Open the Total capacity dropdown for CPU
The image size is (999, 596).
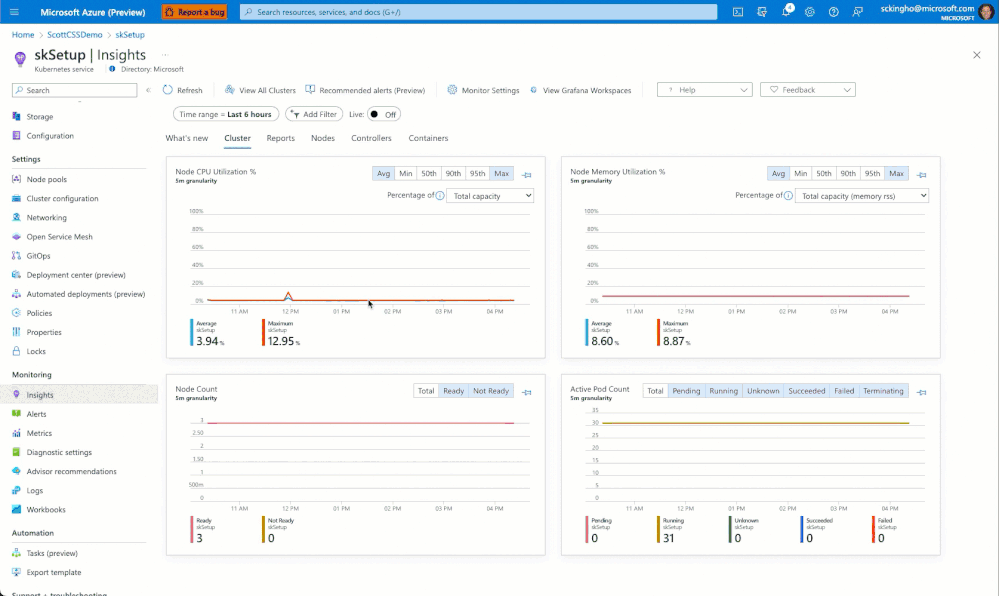coord(490,196)
